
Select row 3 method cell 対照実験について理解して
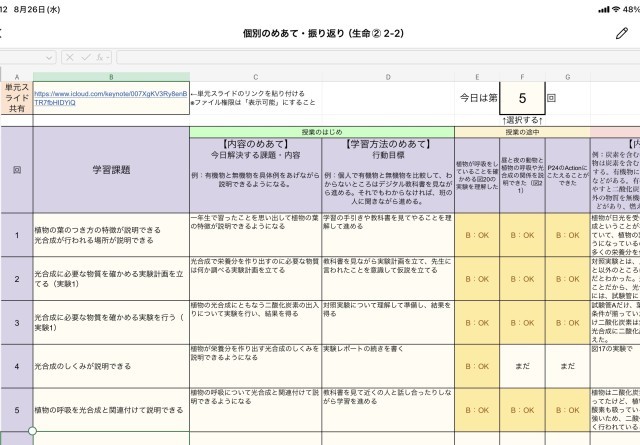click(388, 323)
